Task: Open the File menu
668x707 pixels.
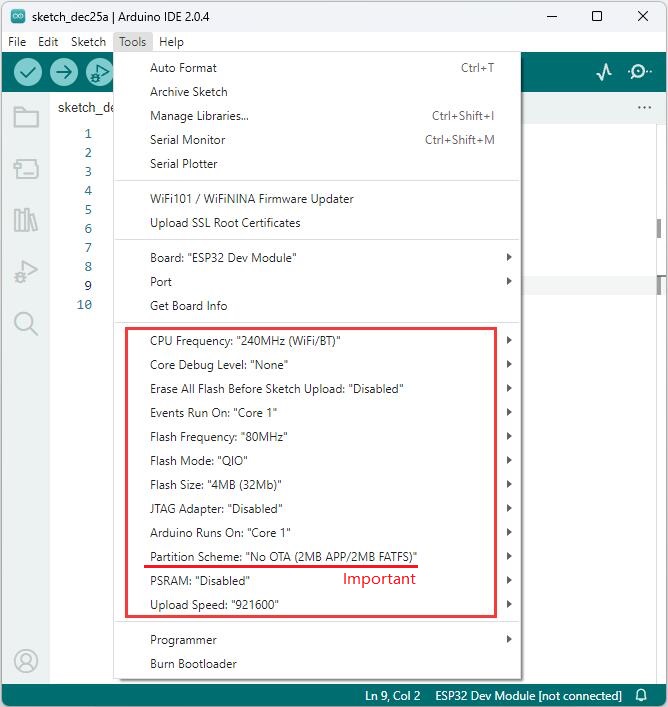Action: tap(17, 42)
